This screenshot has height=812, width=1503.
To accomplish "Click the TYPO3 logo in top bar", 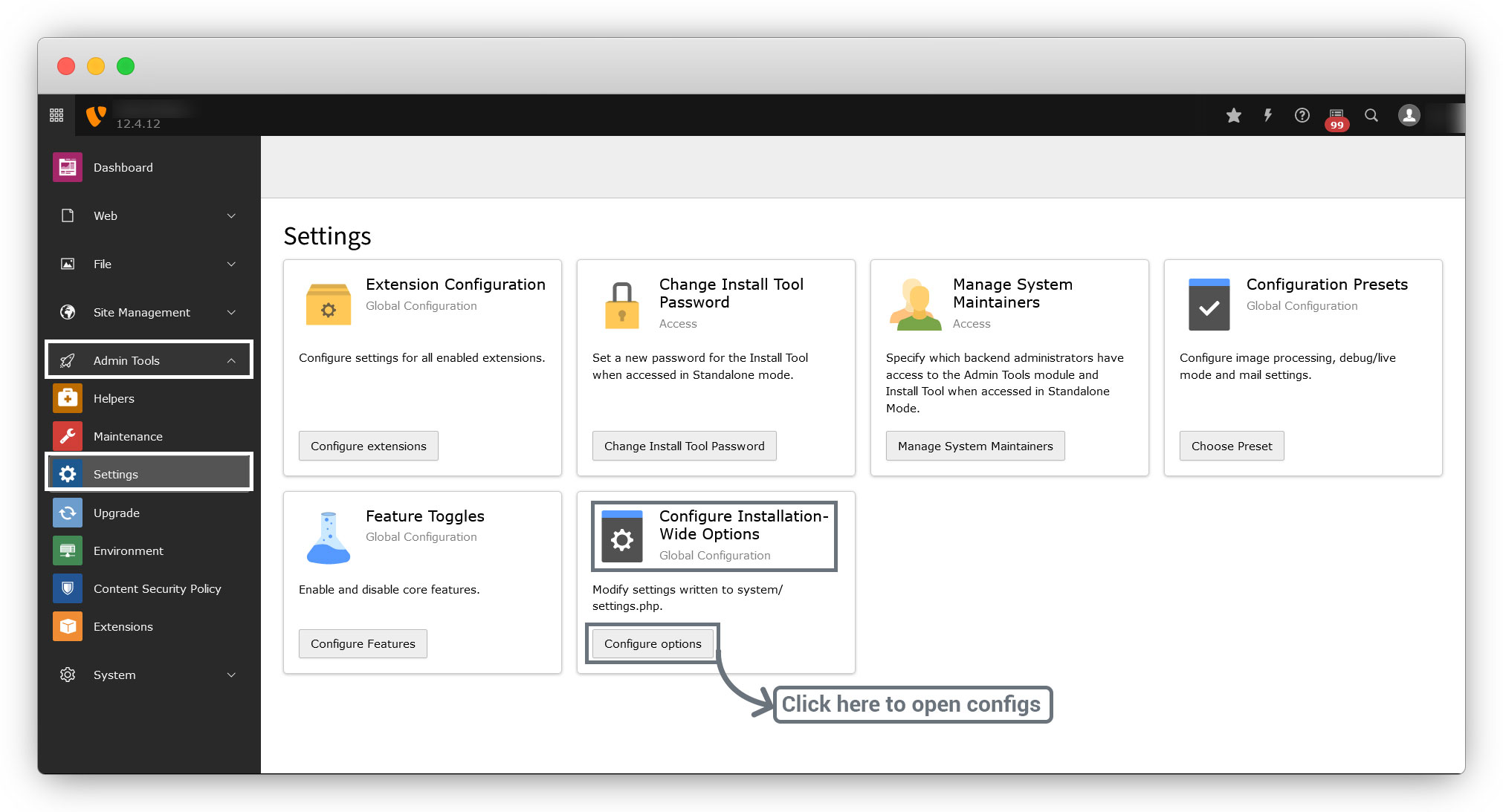I will tap(97, 116).
